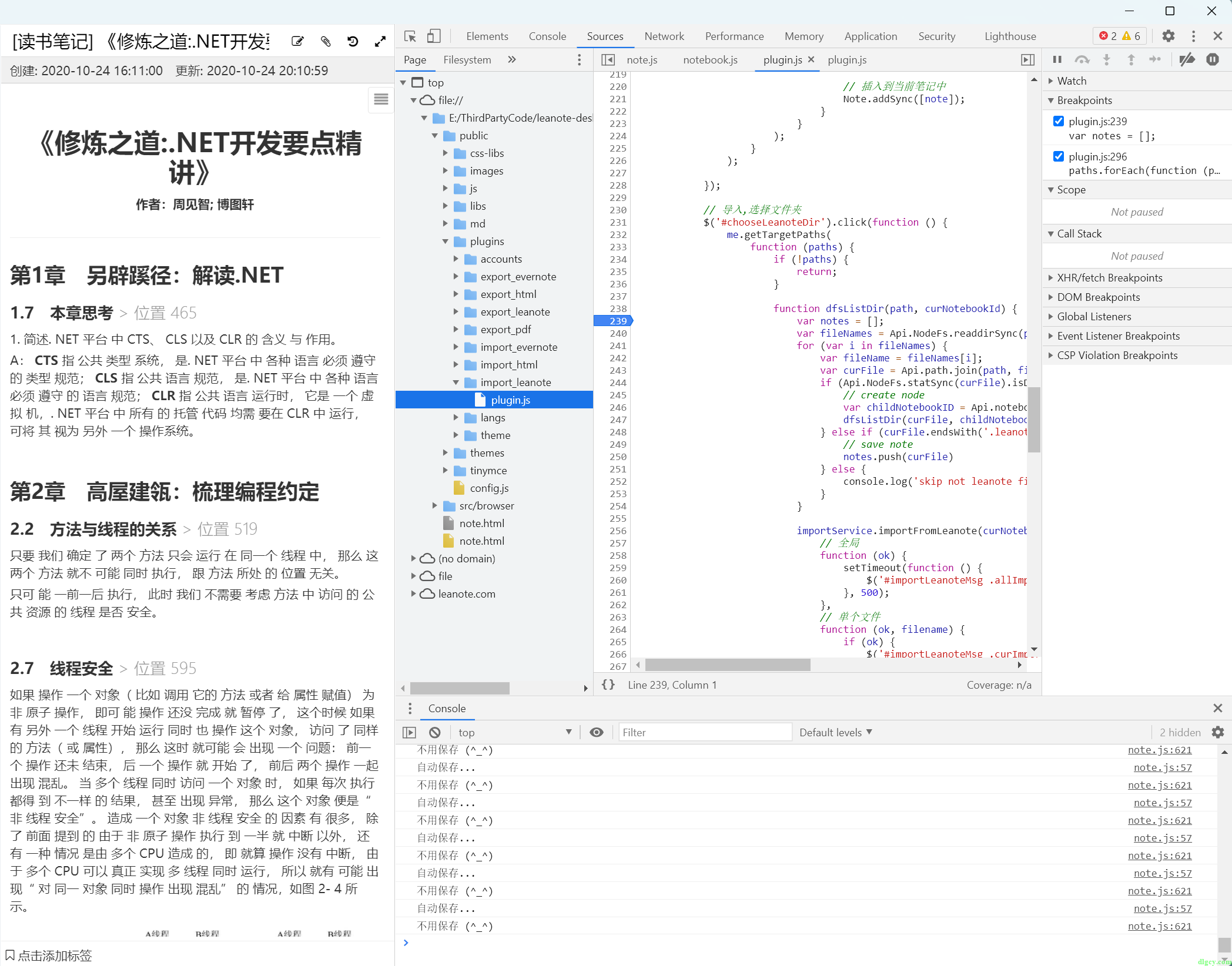The width and height of the screenshot is (1232, 966).
Task: Click the file navigator horizontal scrollbar
Action: click(460, 688)
